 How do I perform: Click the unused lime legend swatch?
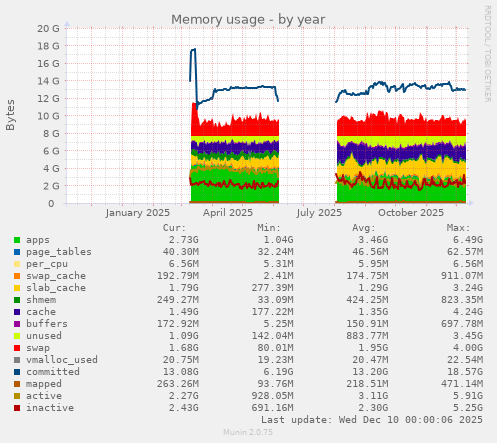[x=17, y=336]
